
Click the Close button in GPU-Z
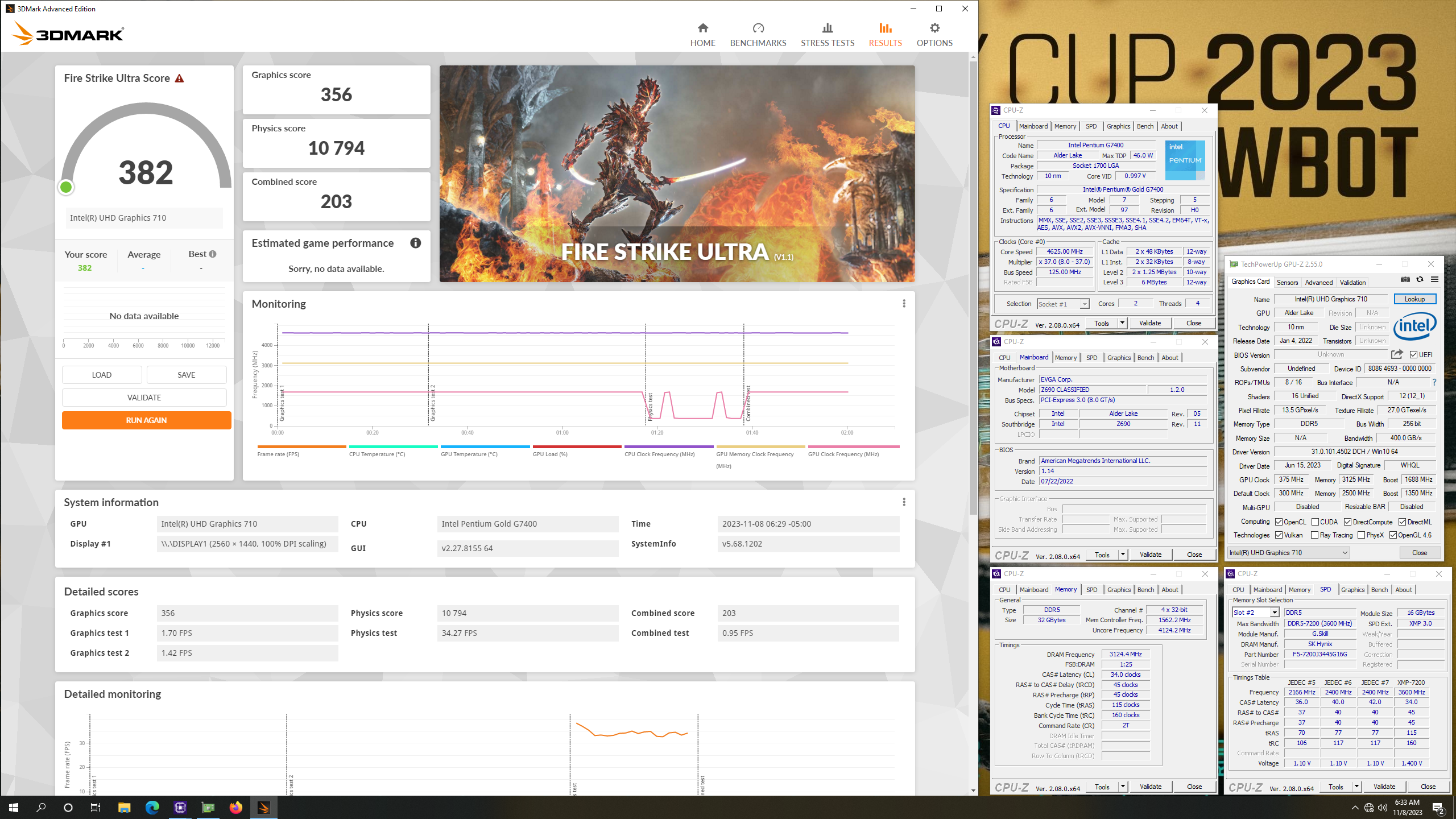[1420, 553]
